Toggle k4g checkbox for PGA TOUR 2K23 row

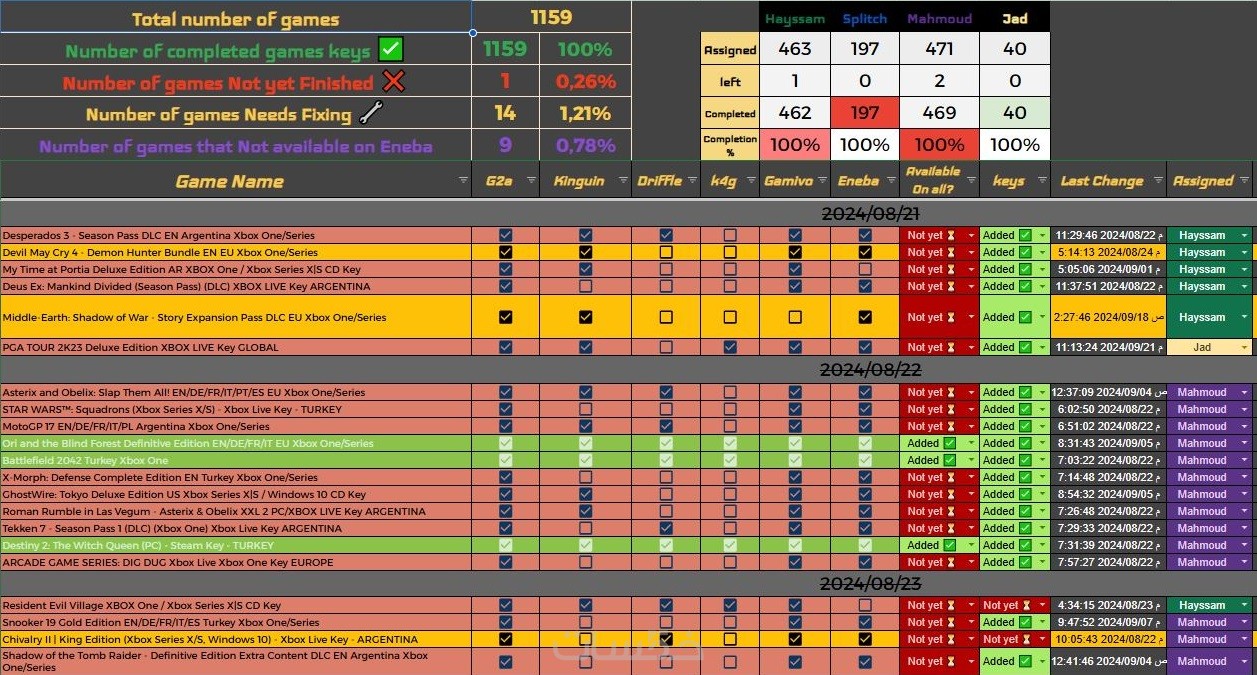pyautogui.click(x=730, y=347)
